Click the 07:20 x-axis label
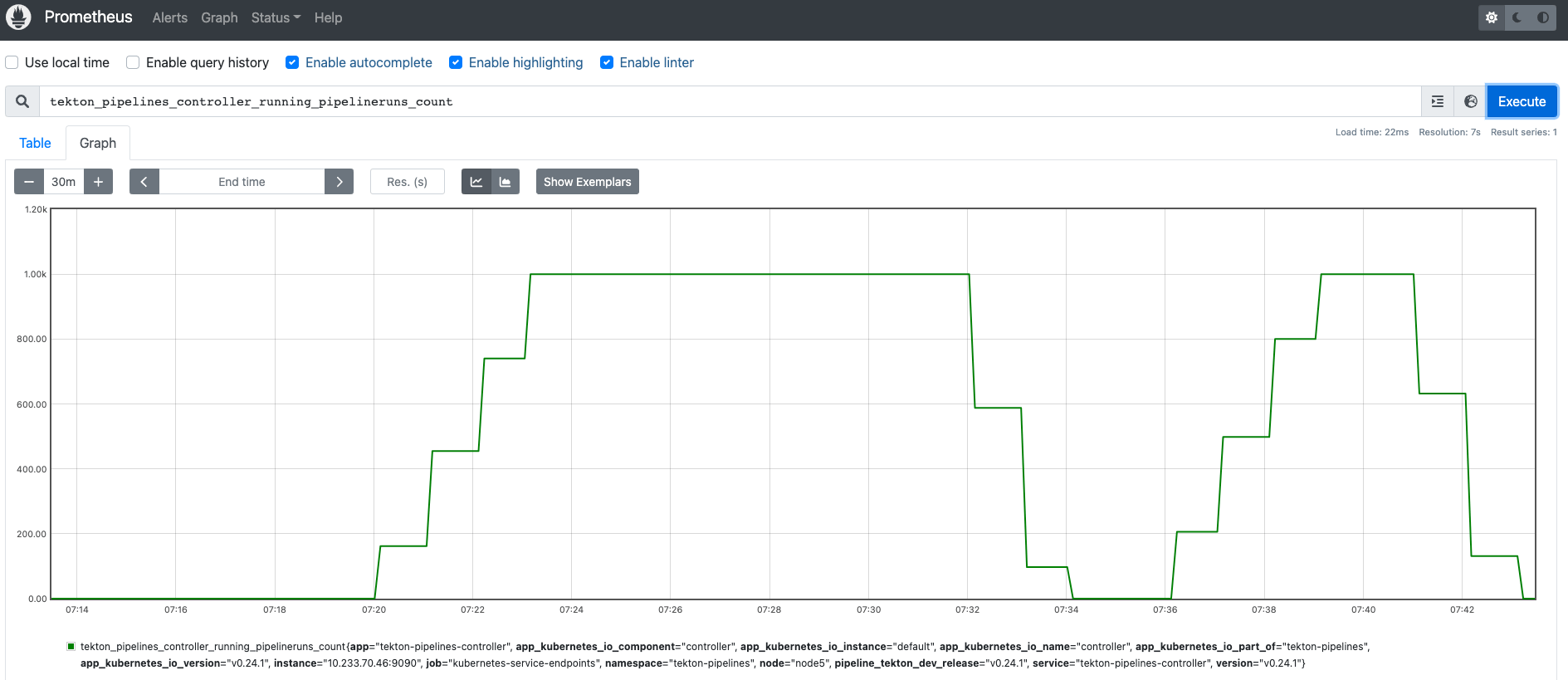1568x680 pixels. (x=374, y=609)
